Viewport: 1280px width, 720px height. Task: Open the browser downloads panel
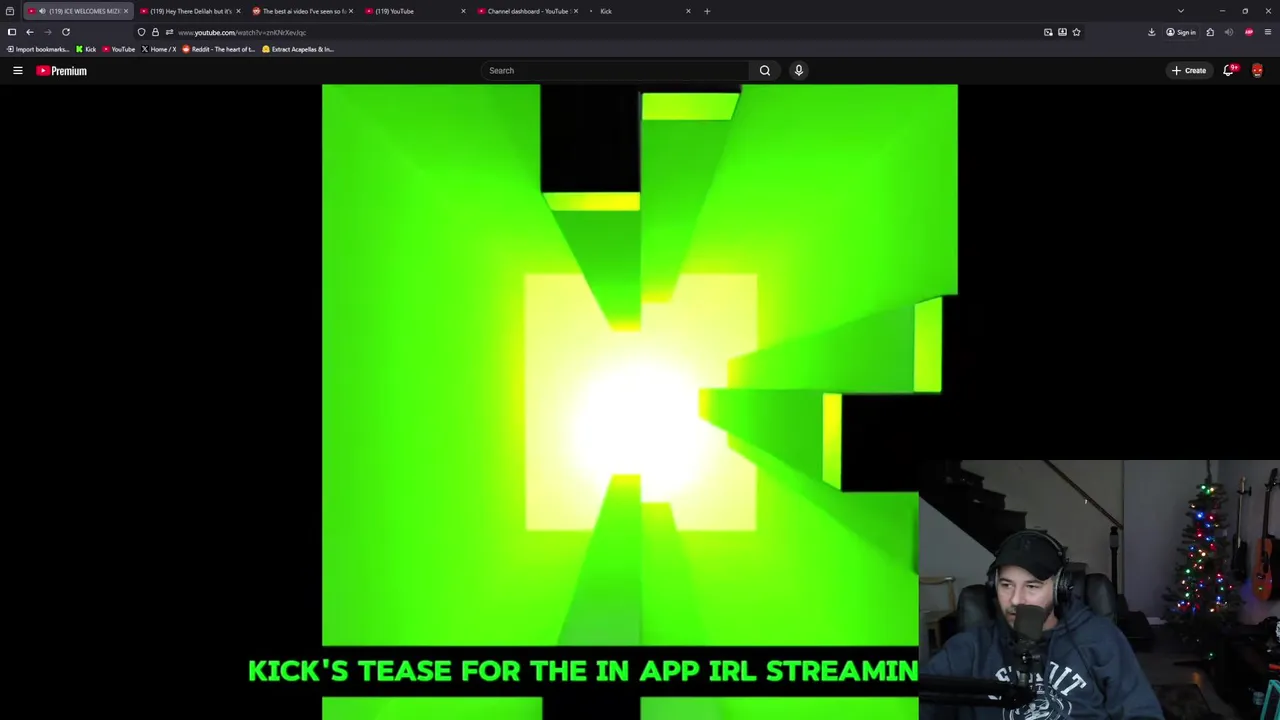click(1151, 32)
